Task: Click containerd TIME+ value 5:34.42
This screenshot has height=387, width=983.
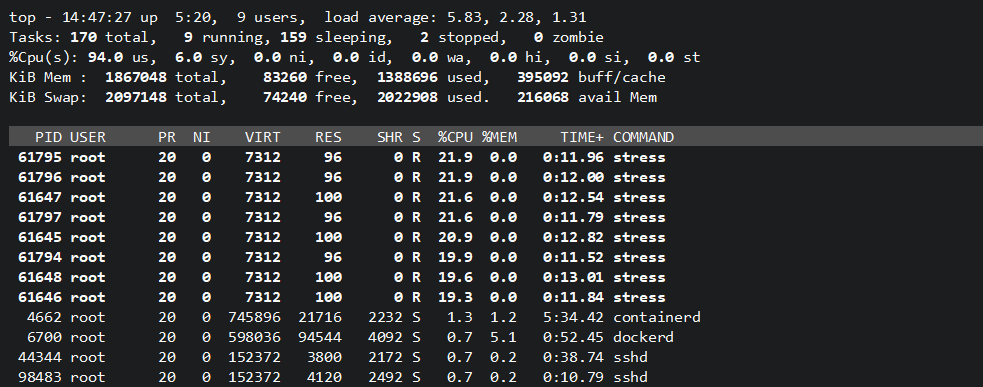Action: [574, 317]
